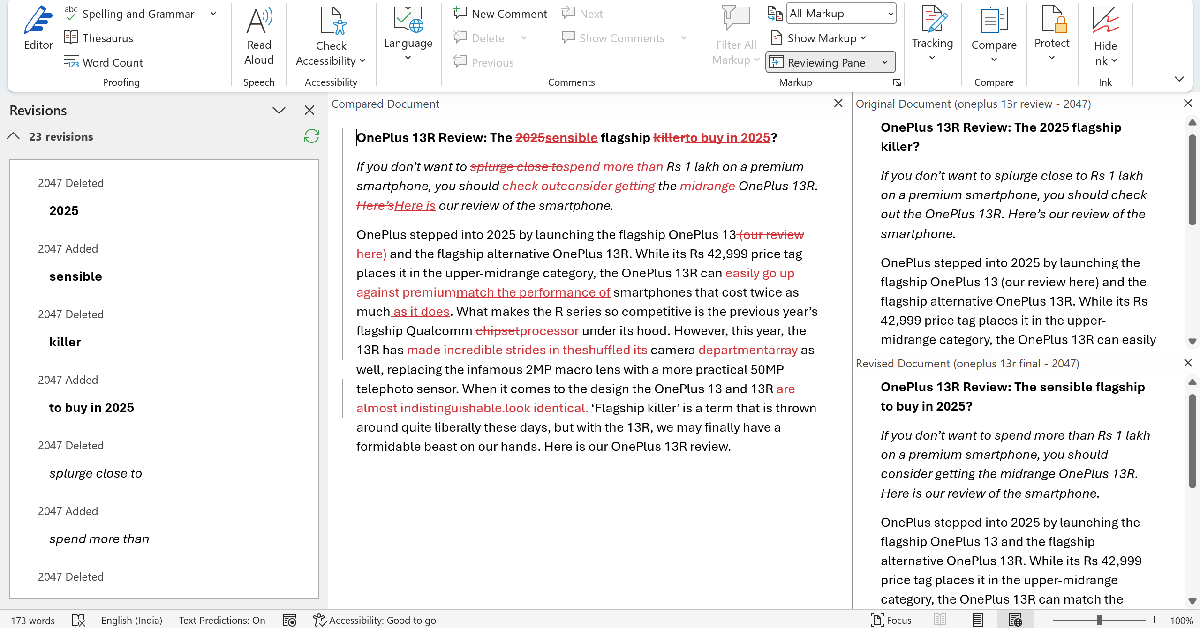
Task: Collapse the 23 revisions summary
Action: pos(13,137)
